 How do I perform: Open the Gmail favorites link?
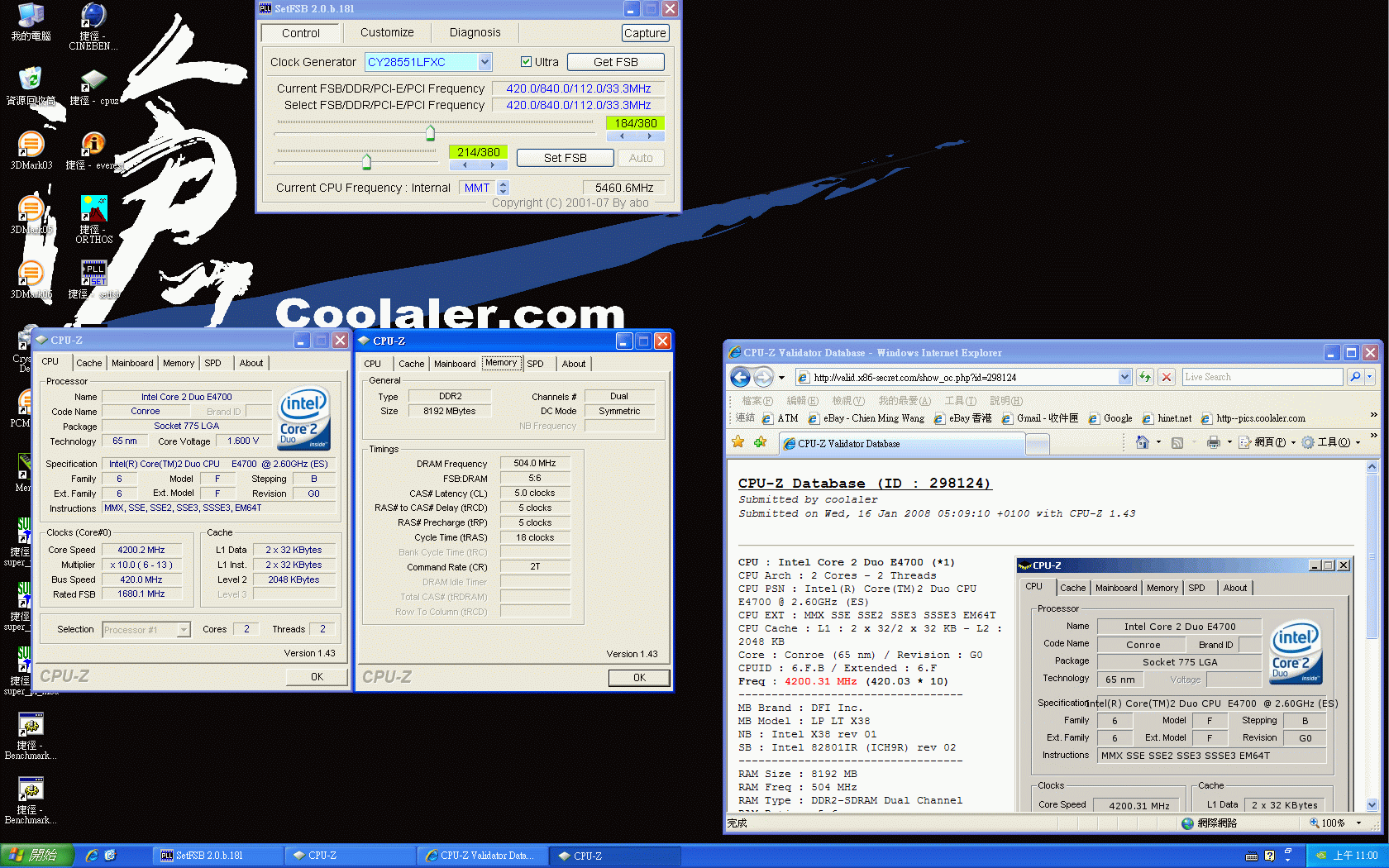[1039, 418]
